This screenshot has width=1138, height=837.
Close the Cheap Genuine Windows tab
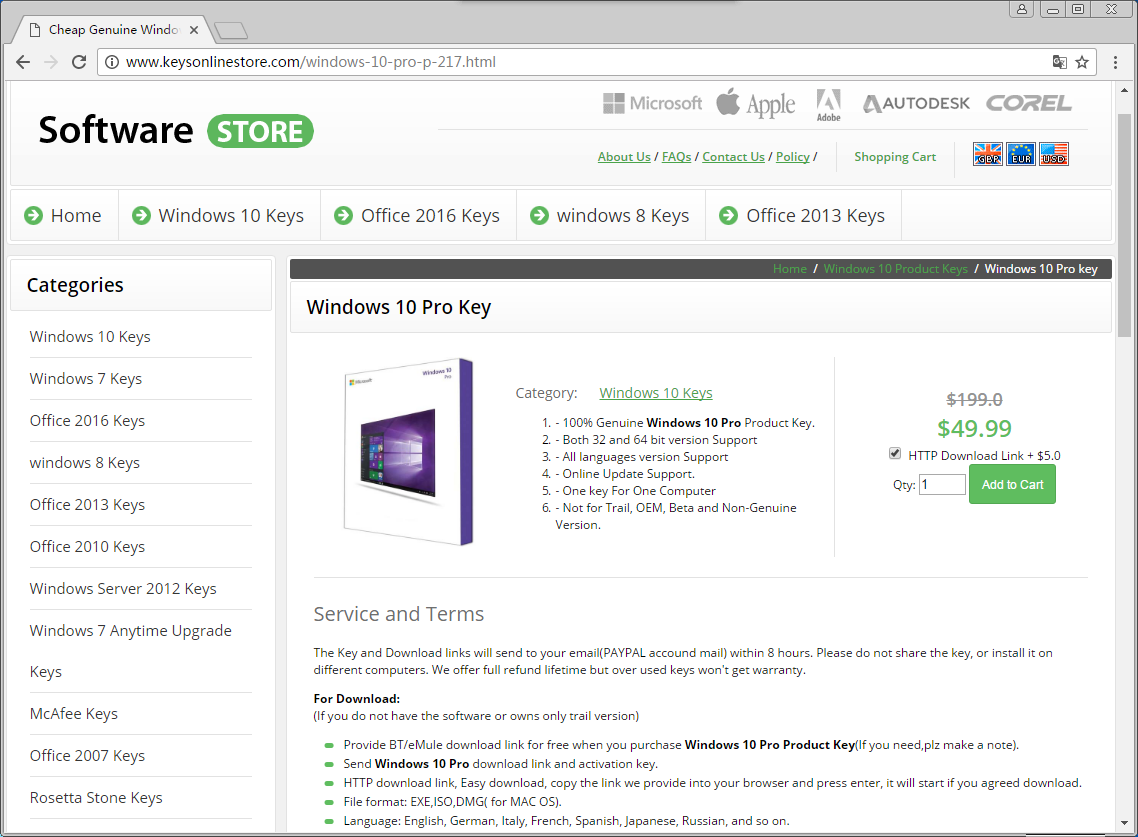tap(194, 30)
